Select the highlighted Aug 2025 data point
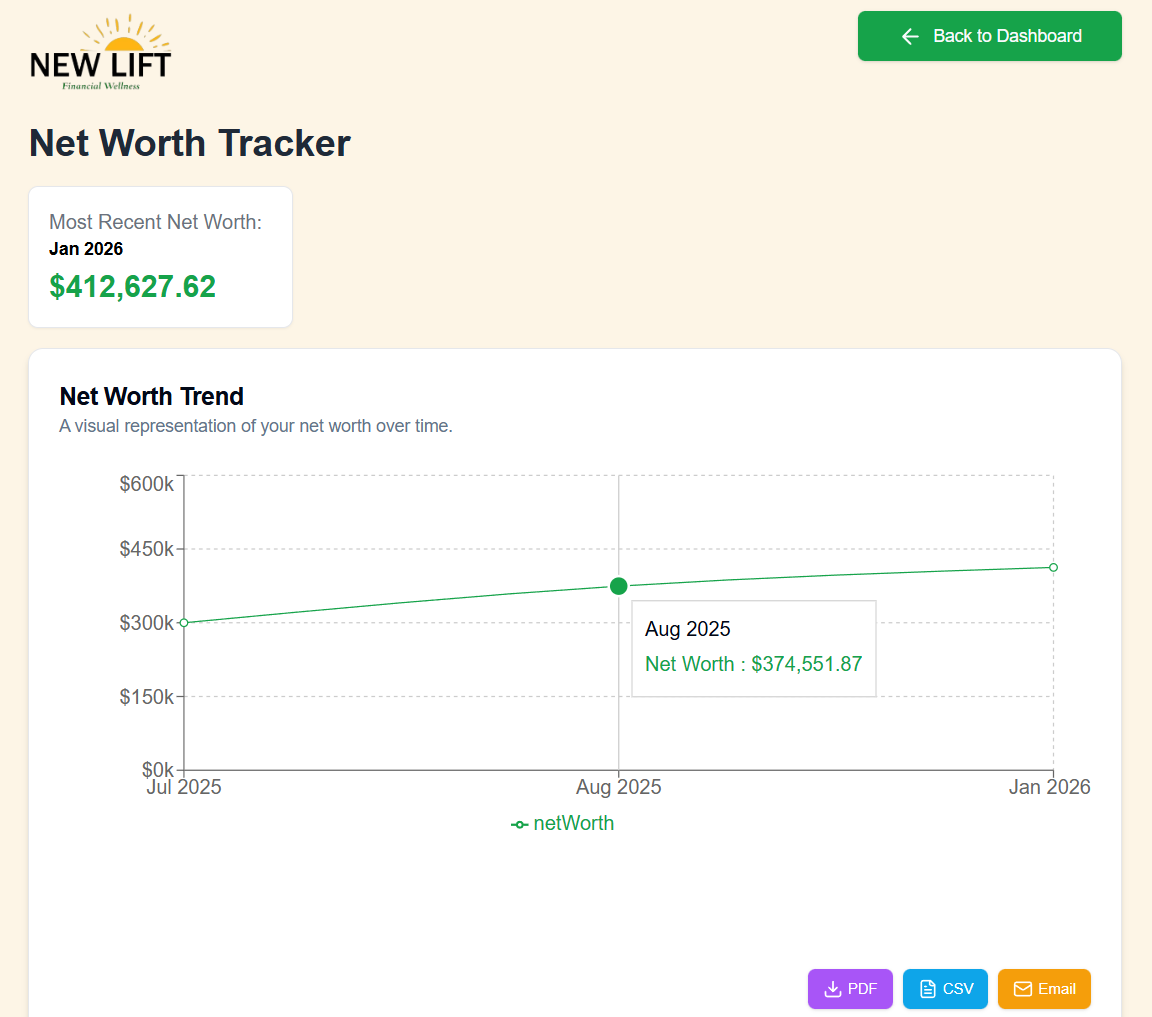The width and height of the screenshot is (1152, 1017). pos(618,586)
